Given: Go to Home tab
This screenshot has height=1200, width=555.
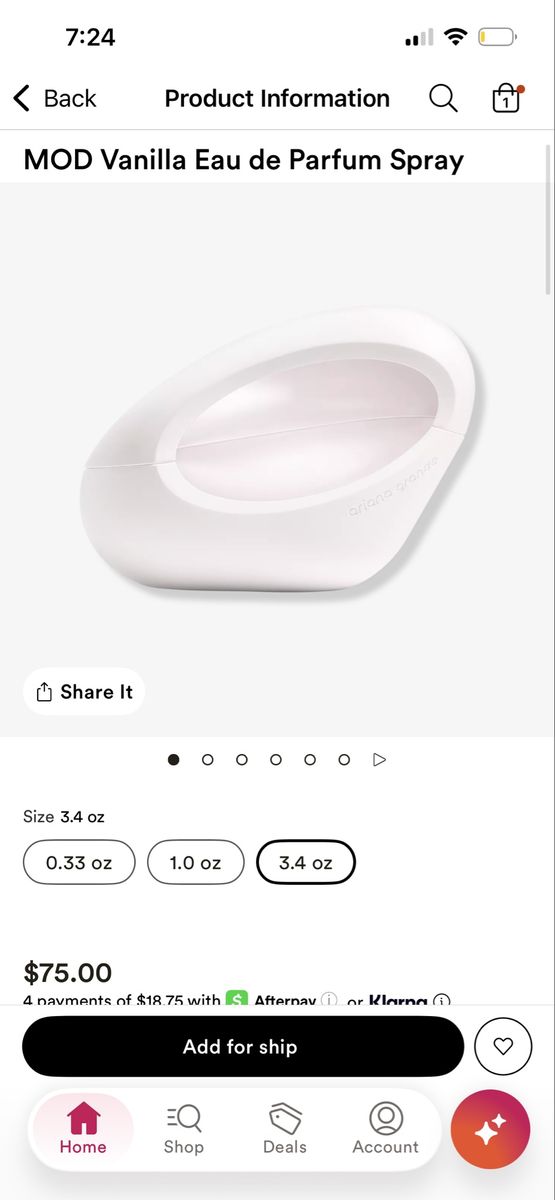Looking at the screenshot, I should tap(83, 1129).
